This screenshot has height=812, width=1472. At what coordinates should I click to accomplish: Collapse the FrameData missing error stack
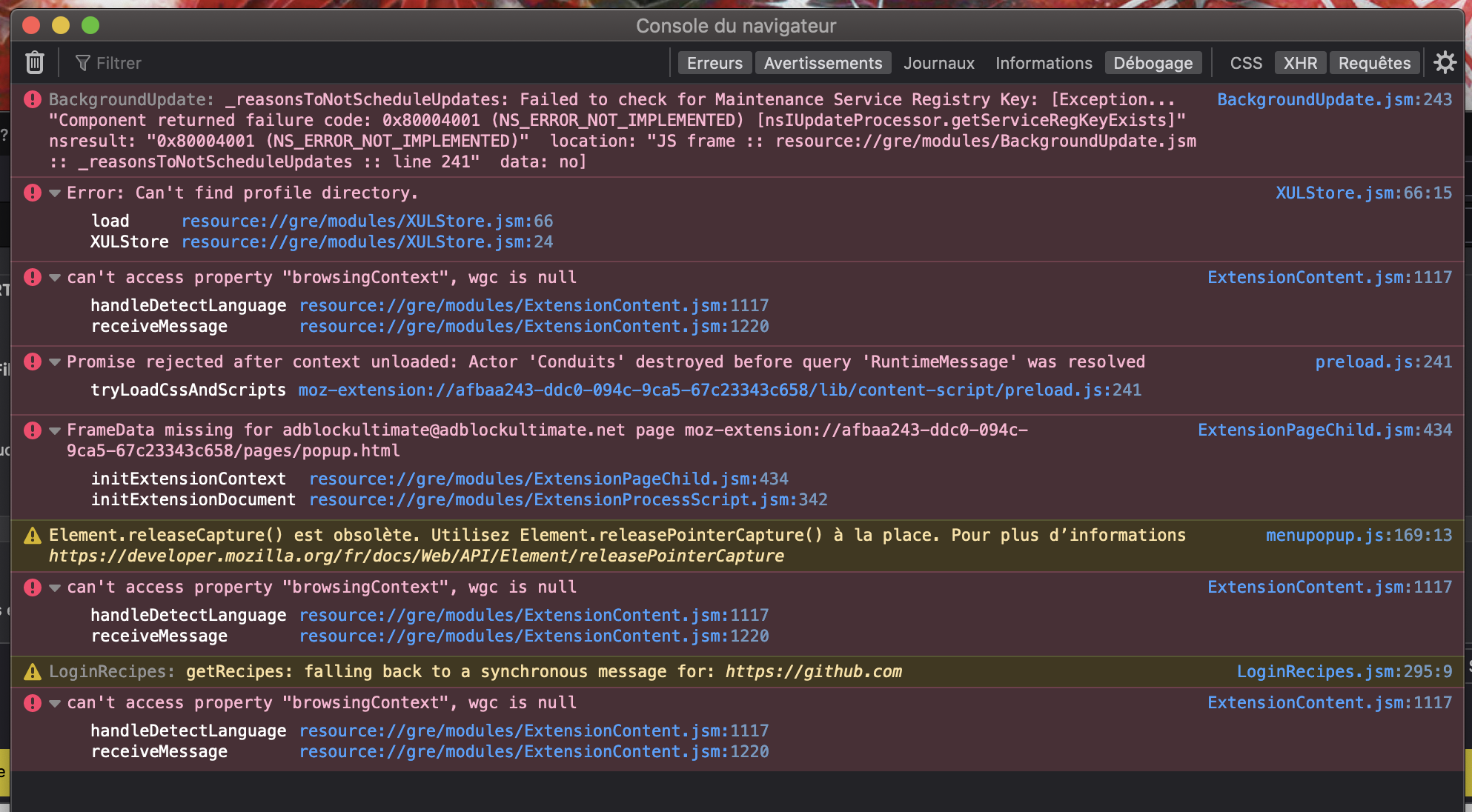pos(55,430)
